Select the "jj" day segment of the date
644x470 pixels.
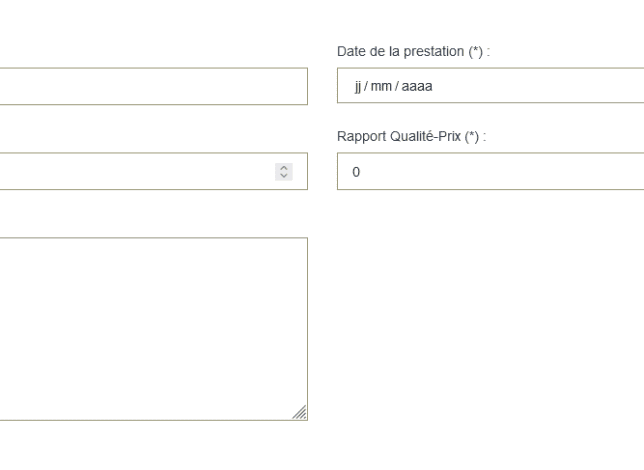pyautogui.click(x=356, y=86)
